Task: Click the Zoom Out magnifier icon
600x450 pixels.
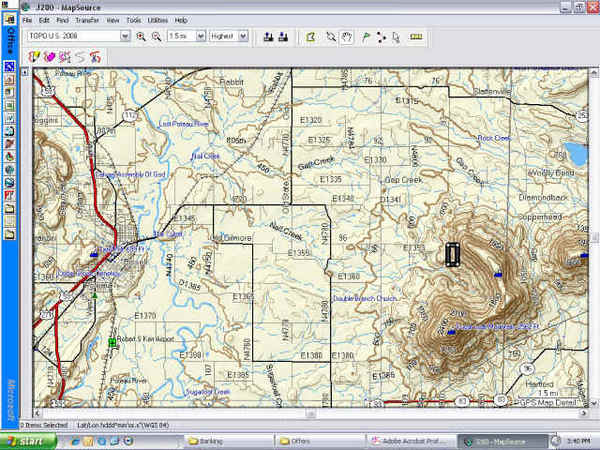Action: (x=156, y=36)
